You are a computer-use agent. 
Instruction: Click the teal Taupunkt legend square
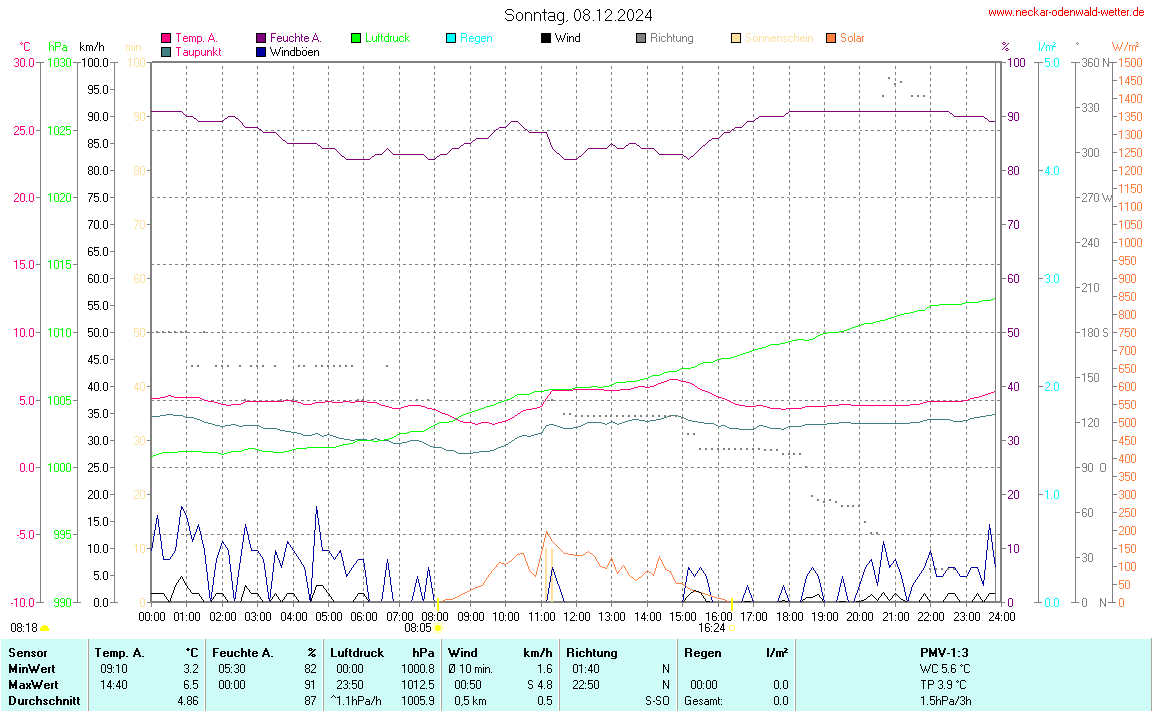pos(166,51)
